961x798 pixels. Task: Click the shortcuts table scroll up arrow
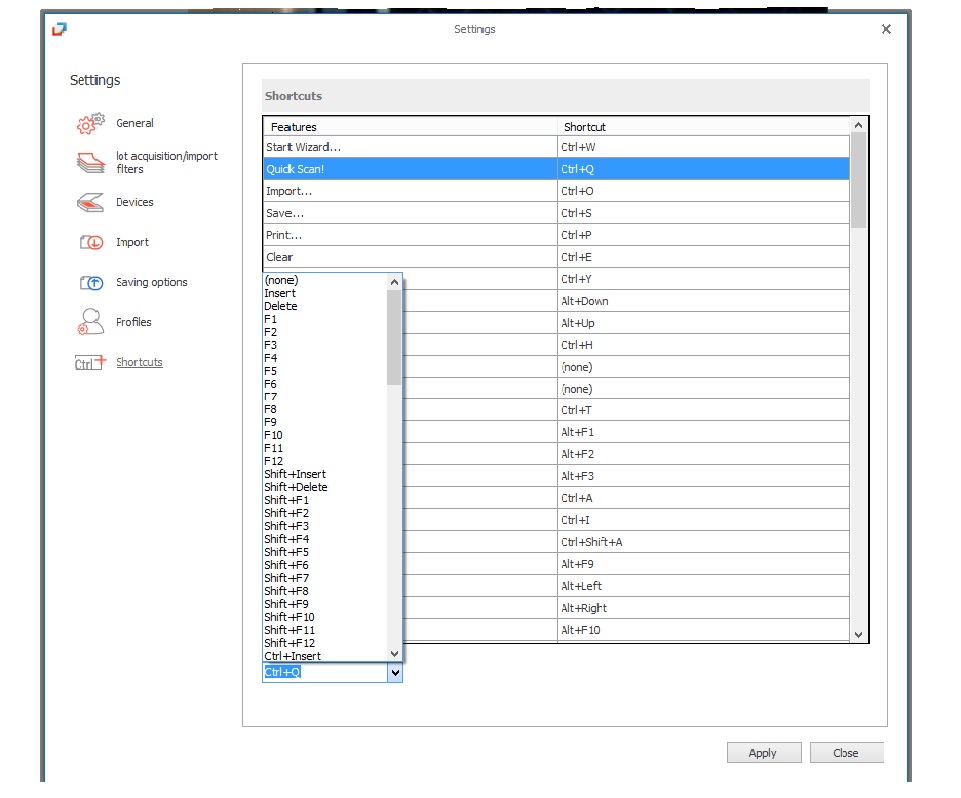coord(859,125)
